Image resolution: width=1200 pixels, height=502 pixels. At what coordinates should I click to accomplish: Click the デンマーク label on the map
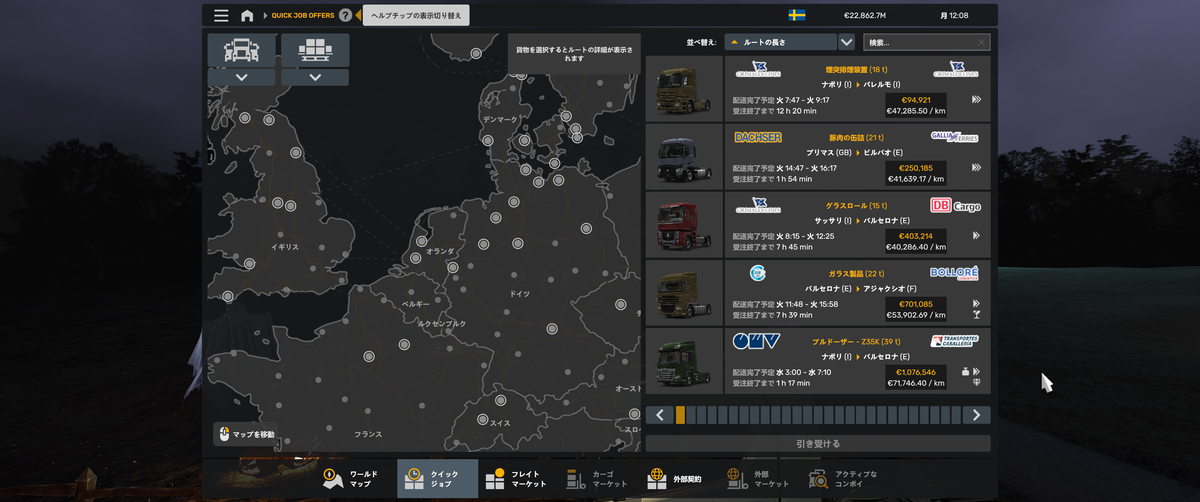click(500, 118)
